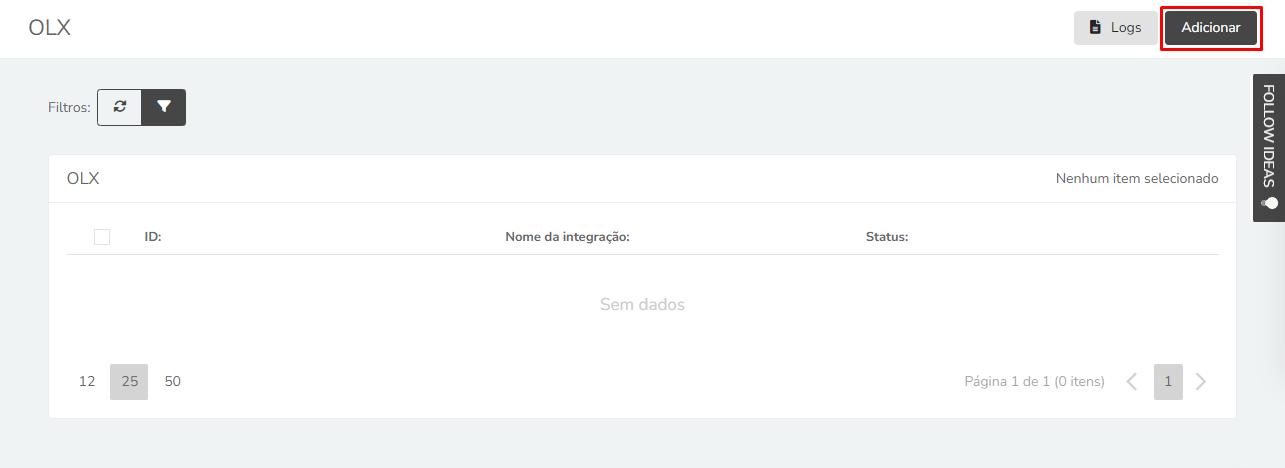Go to the next page arrow
Viewport: 1285px width, 468px height.
(x=1201, y=381)
